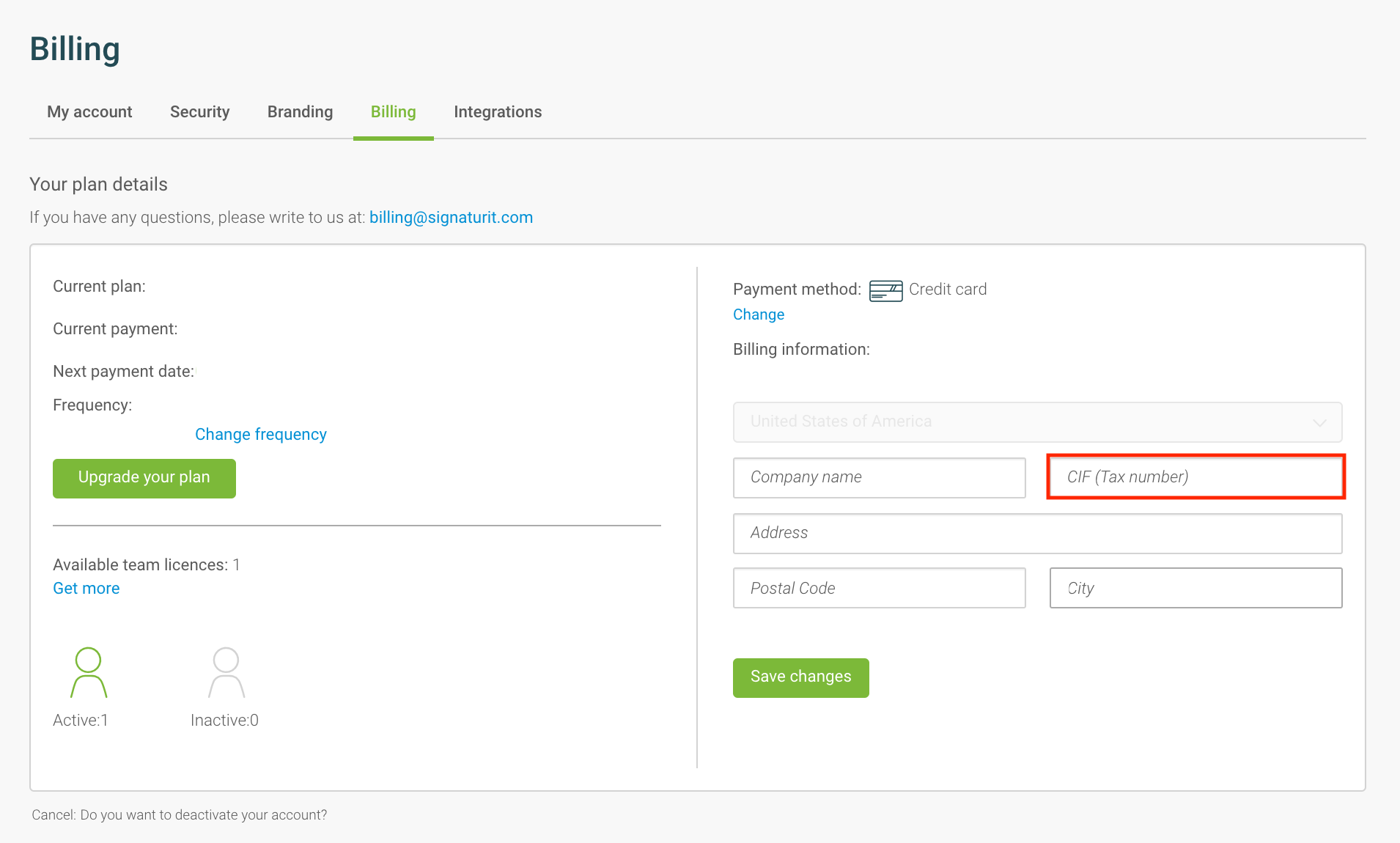
Task: Click the Frequency label
Action: click(x=92, y=405)
